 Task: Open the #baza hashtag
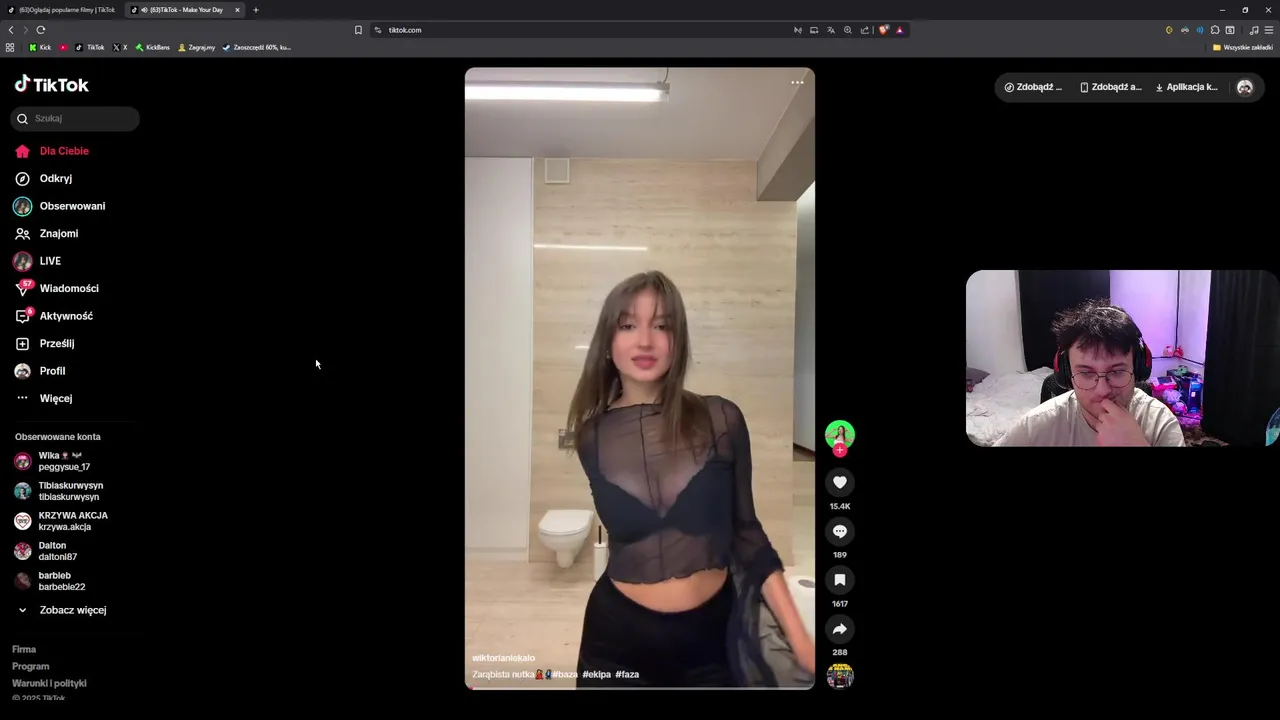tap(565, 675)
